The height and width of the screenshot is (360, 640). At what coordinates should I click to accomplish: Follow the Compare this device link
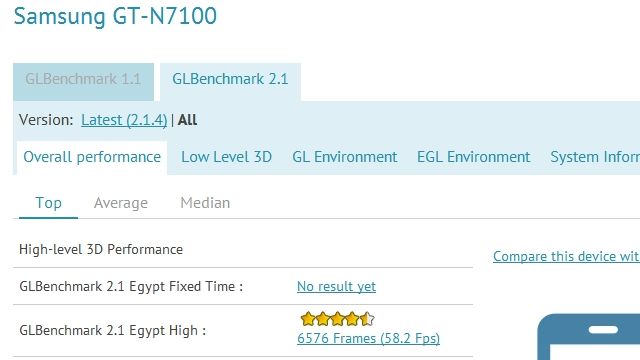pos(566,256)
